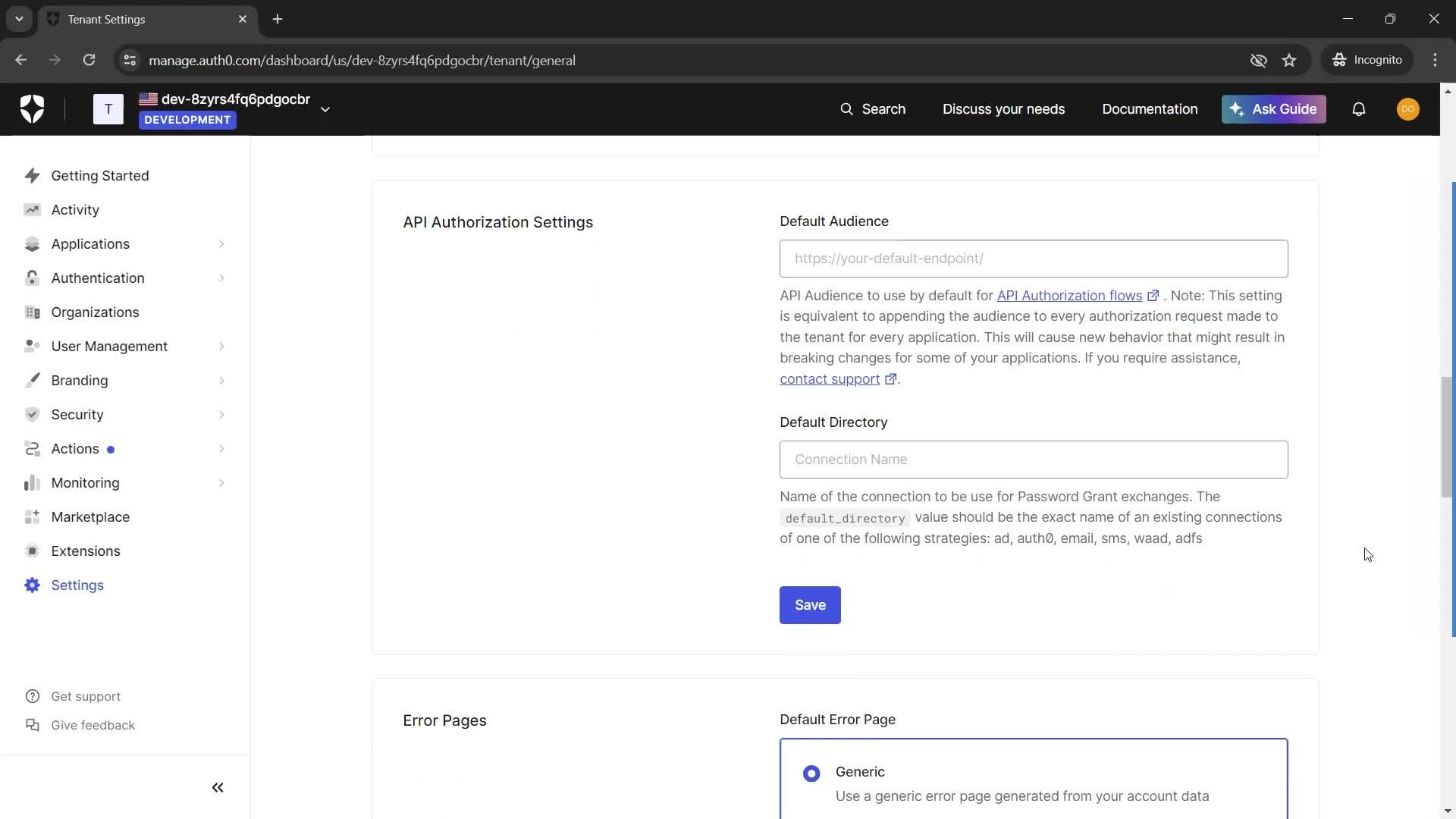Click the Settings gear icon
The image size is (1456, 819).
click(x=32, y=585)
